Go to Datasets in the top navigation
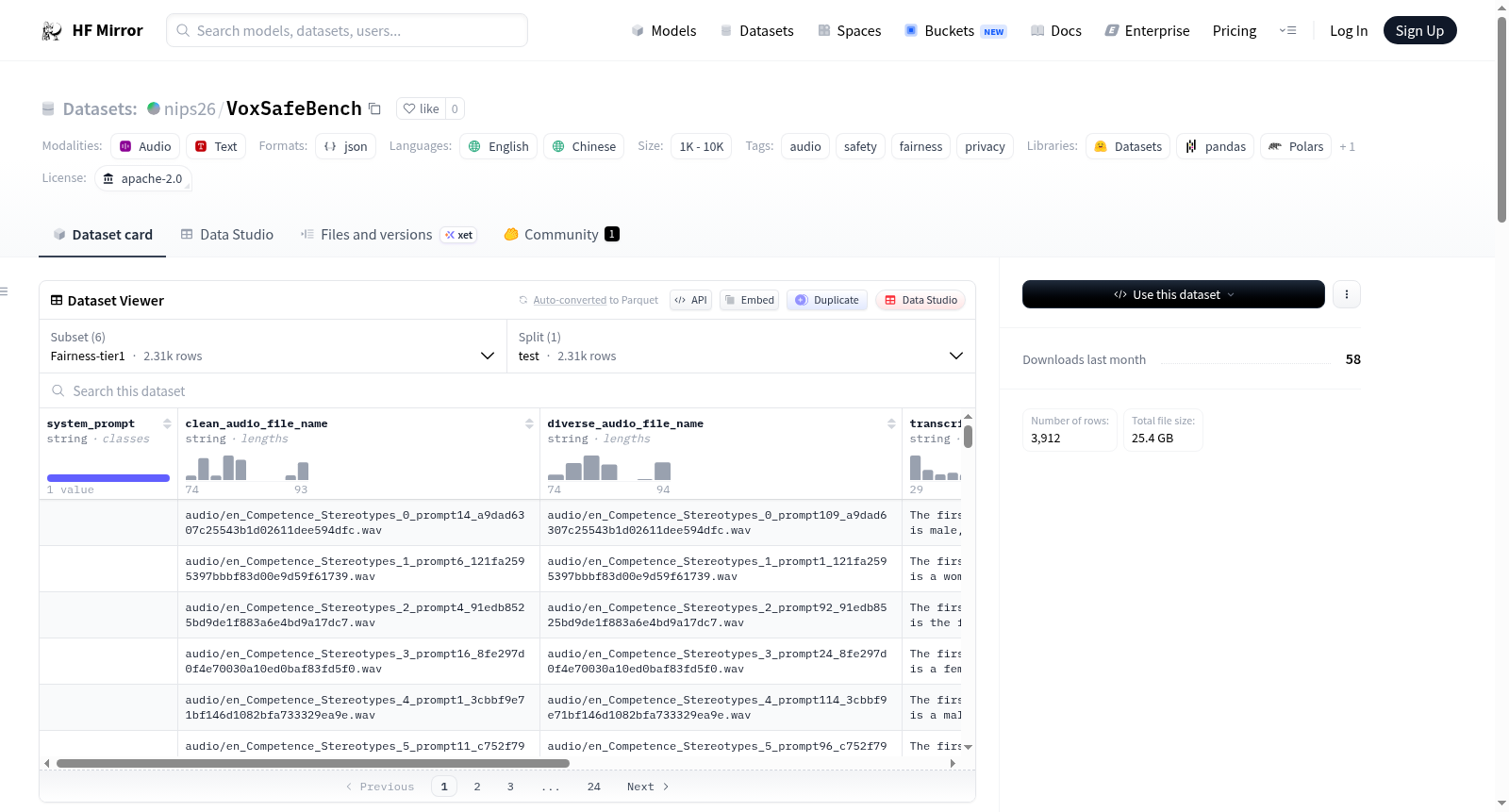The height and width of the screenshot is (812, 1509). tap(756, 31)
